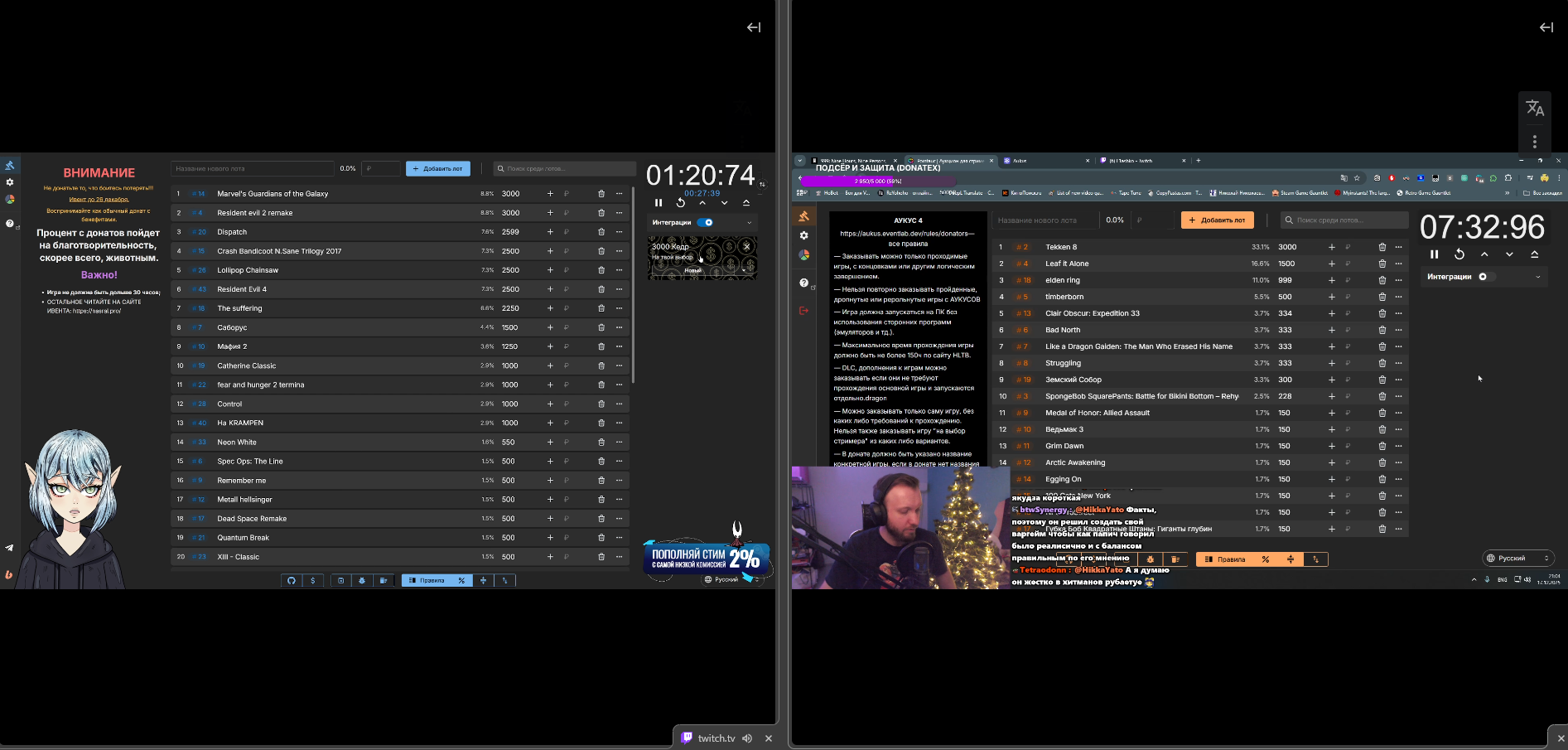The height and width of the screenshot is (750, 1568).
Task: Reset the left stream's 01:20:74 timer
Action: pyautogui.click(x=681, y=202)
